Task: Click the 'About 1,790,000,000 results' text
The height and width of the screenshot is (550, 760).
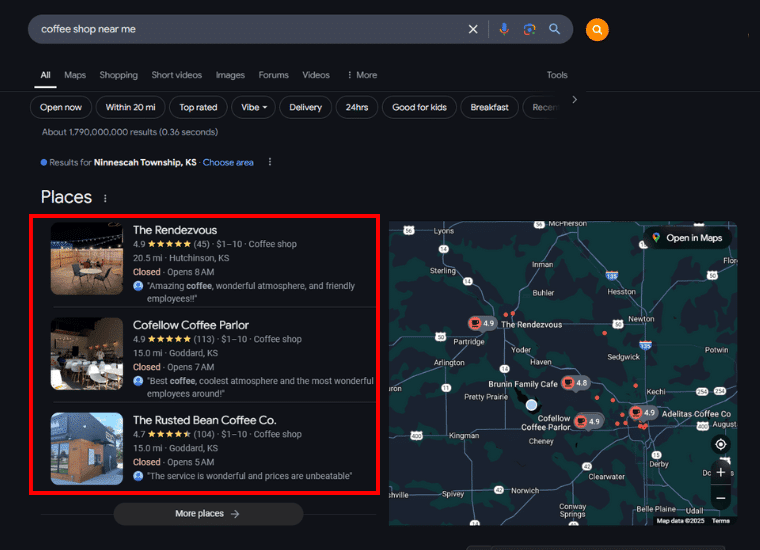Action: [x=130, y=132]
